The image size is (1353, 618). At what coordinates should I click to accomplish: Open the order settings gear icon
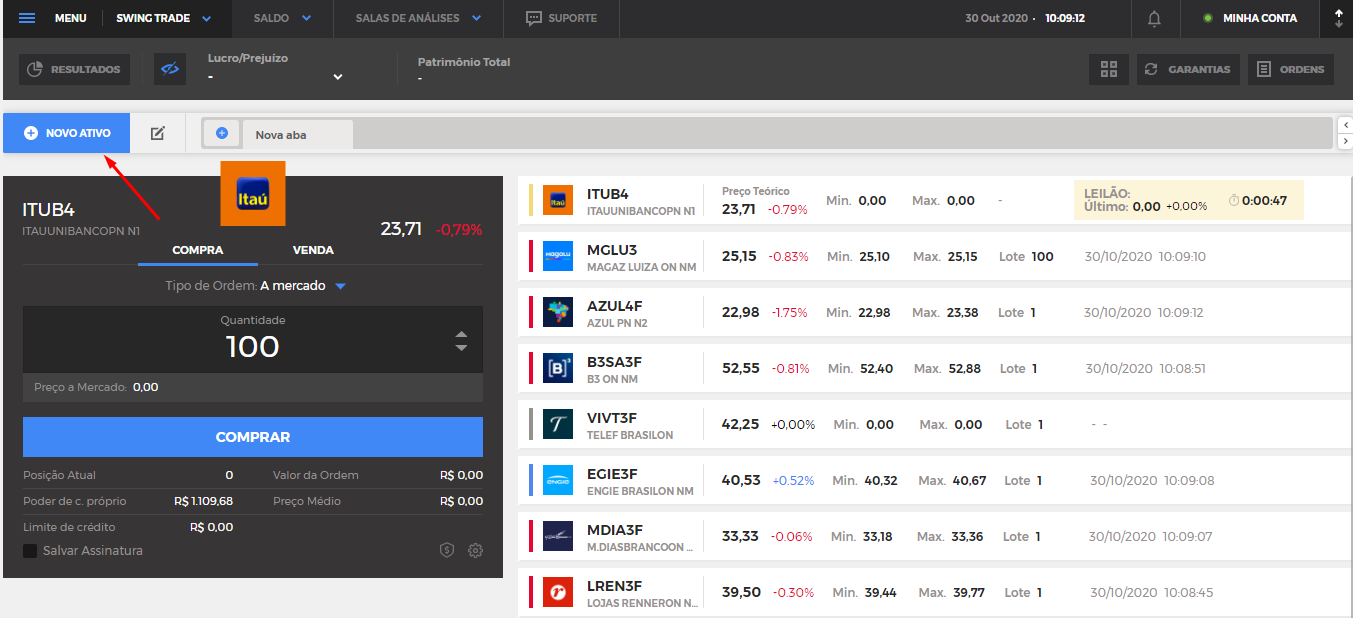[475, 550]
